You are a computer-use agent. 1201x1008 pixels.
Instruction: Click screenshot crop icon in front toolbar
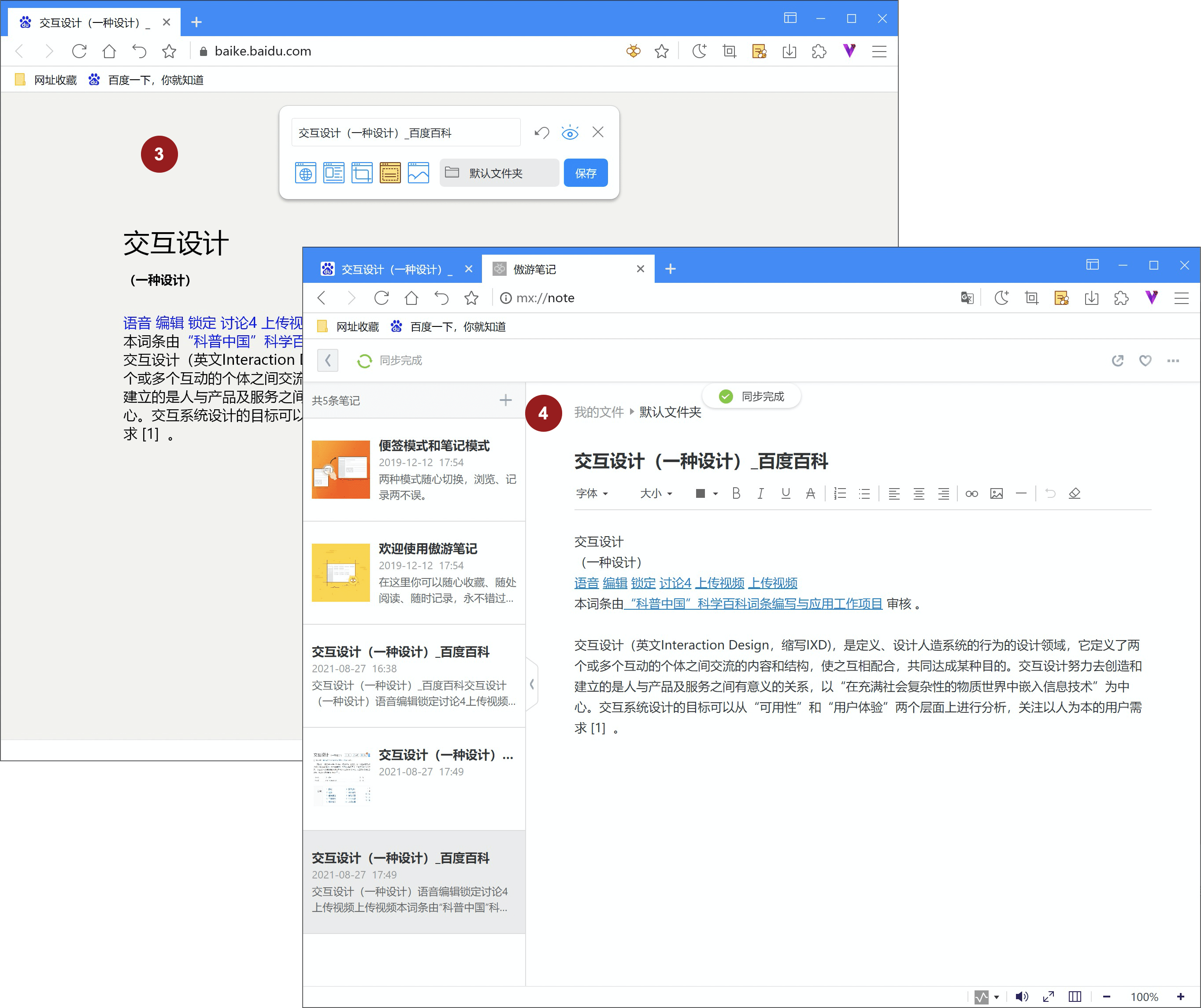click(1031, 298)
